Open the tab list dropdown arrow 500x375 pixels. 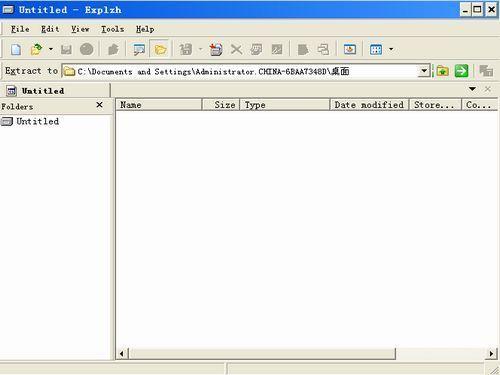coord(472,89)
